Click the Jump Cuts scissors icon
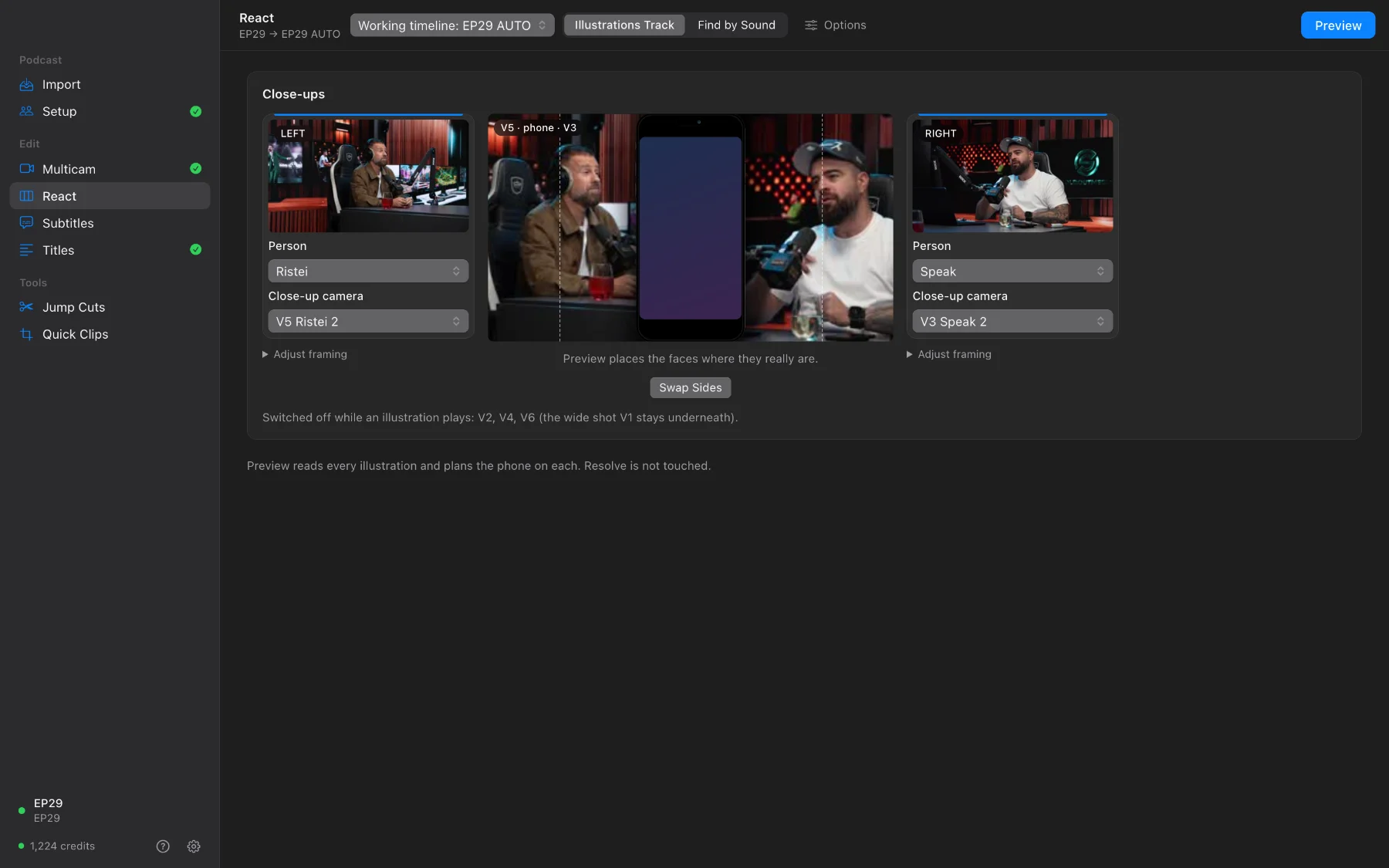Screen dimensions: 1389x868 (26, 307)
